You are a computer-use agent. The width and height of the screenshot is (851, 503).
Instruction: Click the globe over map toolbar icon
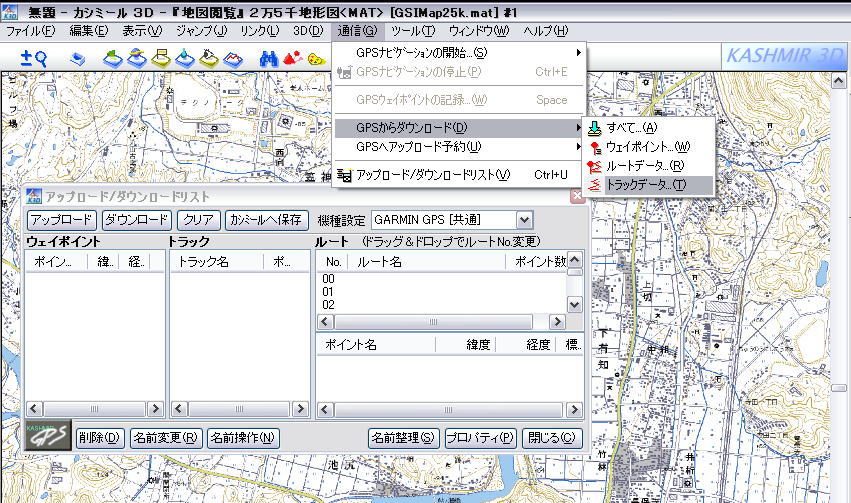click(137, 58)
